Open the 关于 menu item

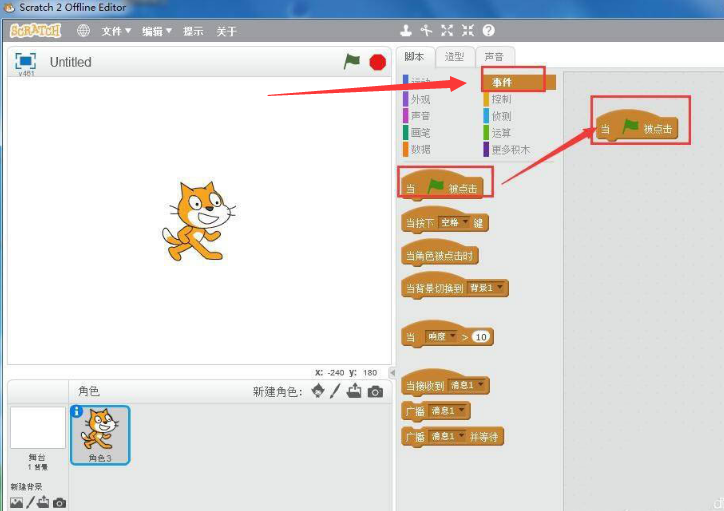[226, 31]
